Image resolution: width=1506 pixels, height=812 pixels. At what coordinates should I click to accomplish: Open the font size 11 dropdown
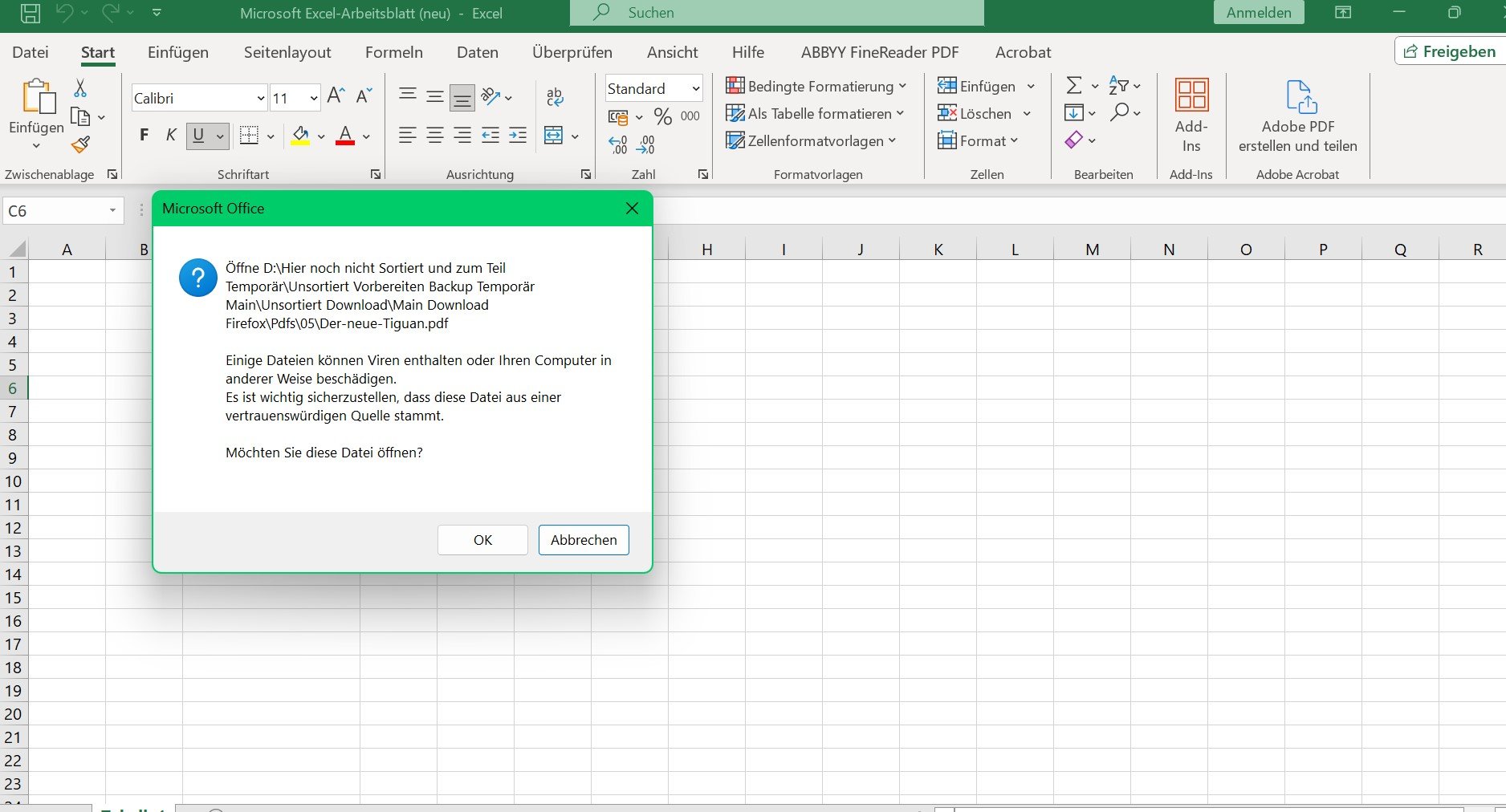(x=313, y=98)
